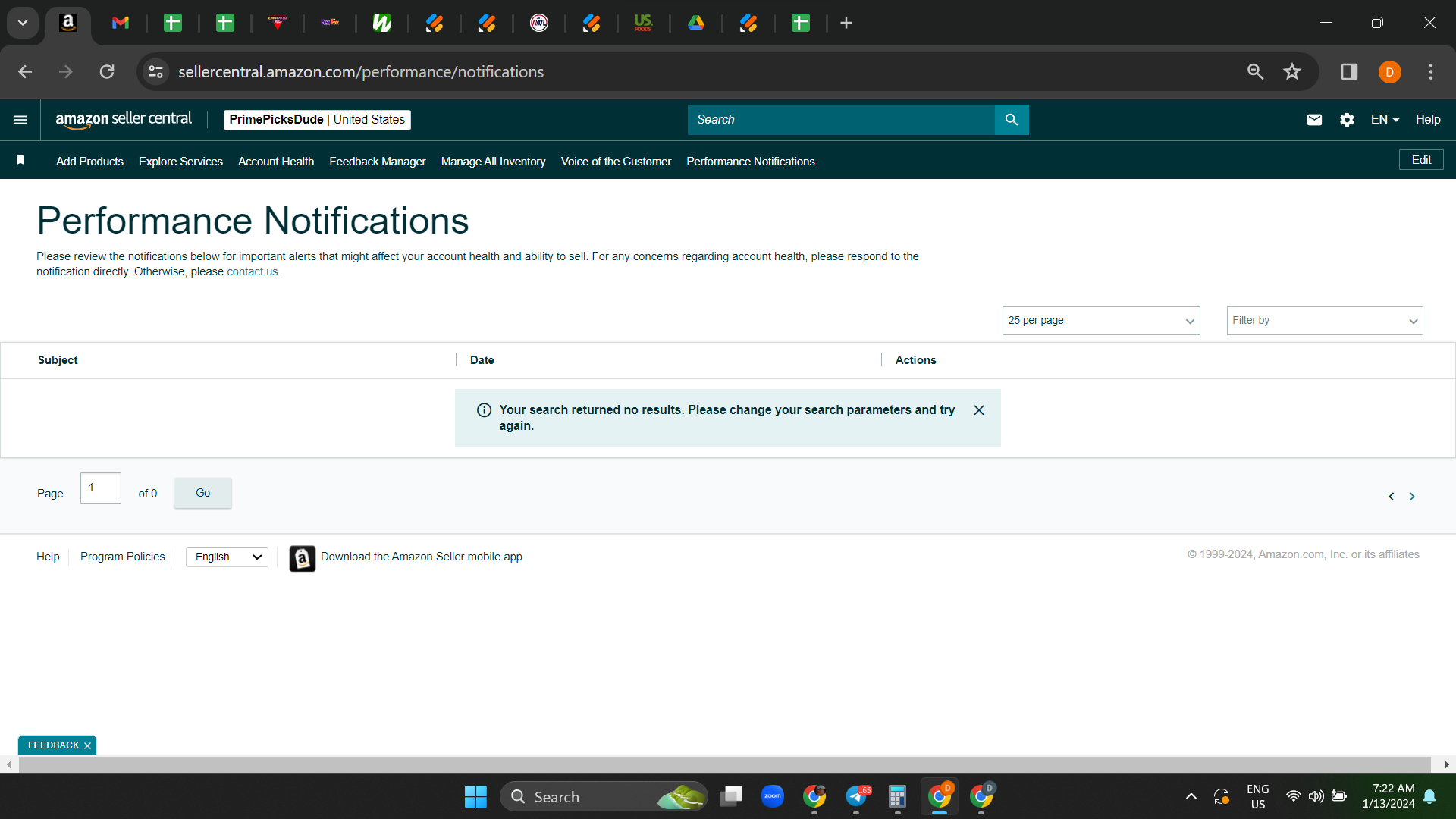Screen dimensions: 1456x819
Task: Switch to the Gmail tab
Action: tap(120, 24)
